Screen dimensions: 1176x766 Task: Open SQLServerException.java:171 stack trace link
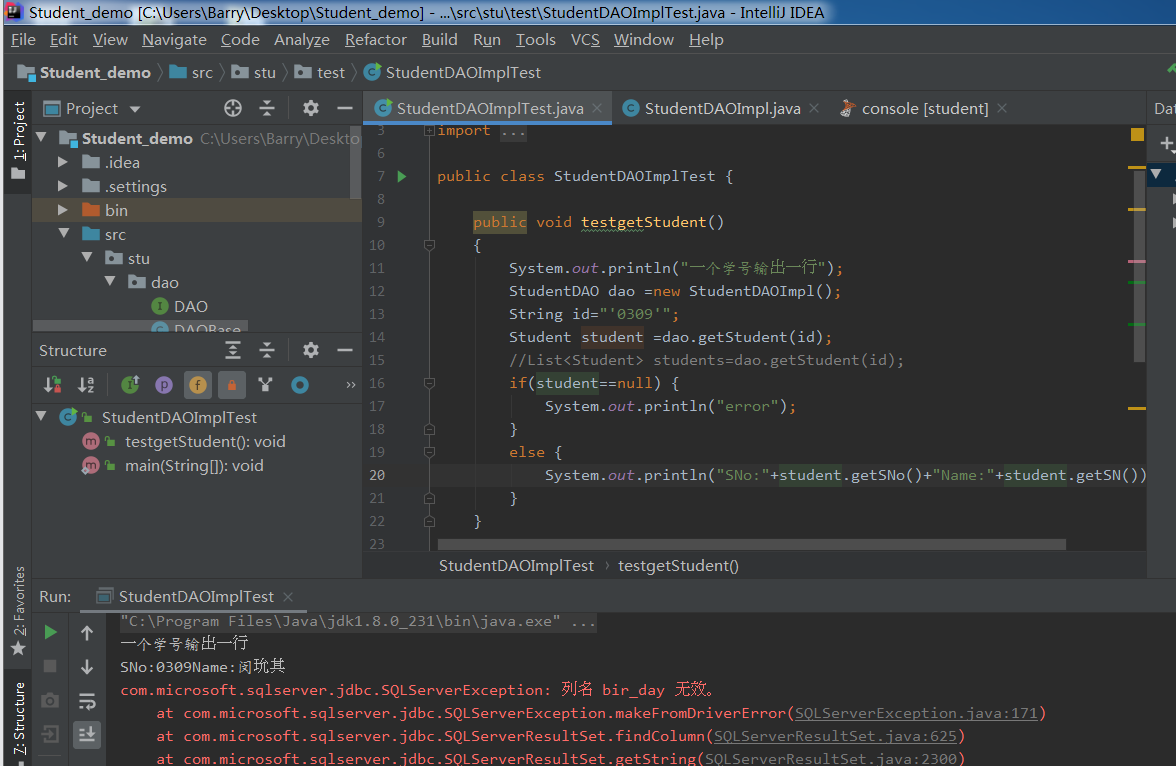(916, 713)
